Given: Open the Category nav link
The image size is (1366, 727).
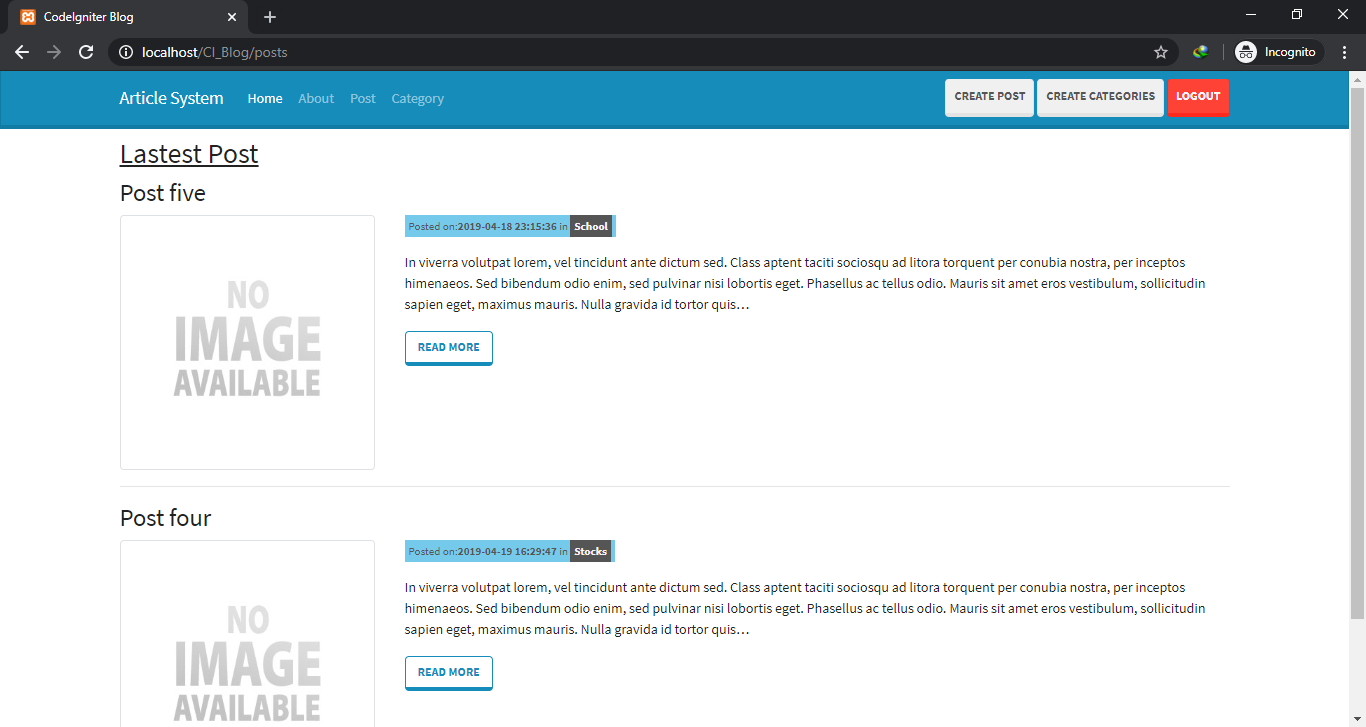Looking at the screenshot, I should (417, 98).
